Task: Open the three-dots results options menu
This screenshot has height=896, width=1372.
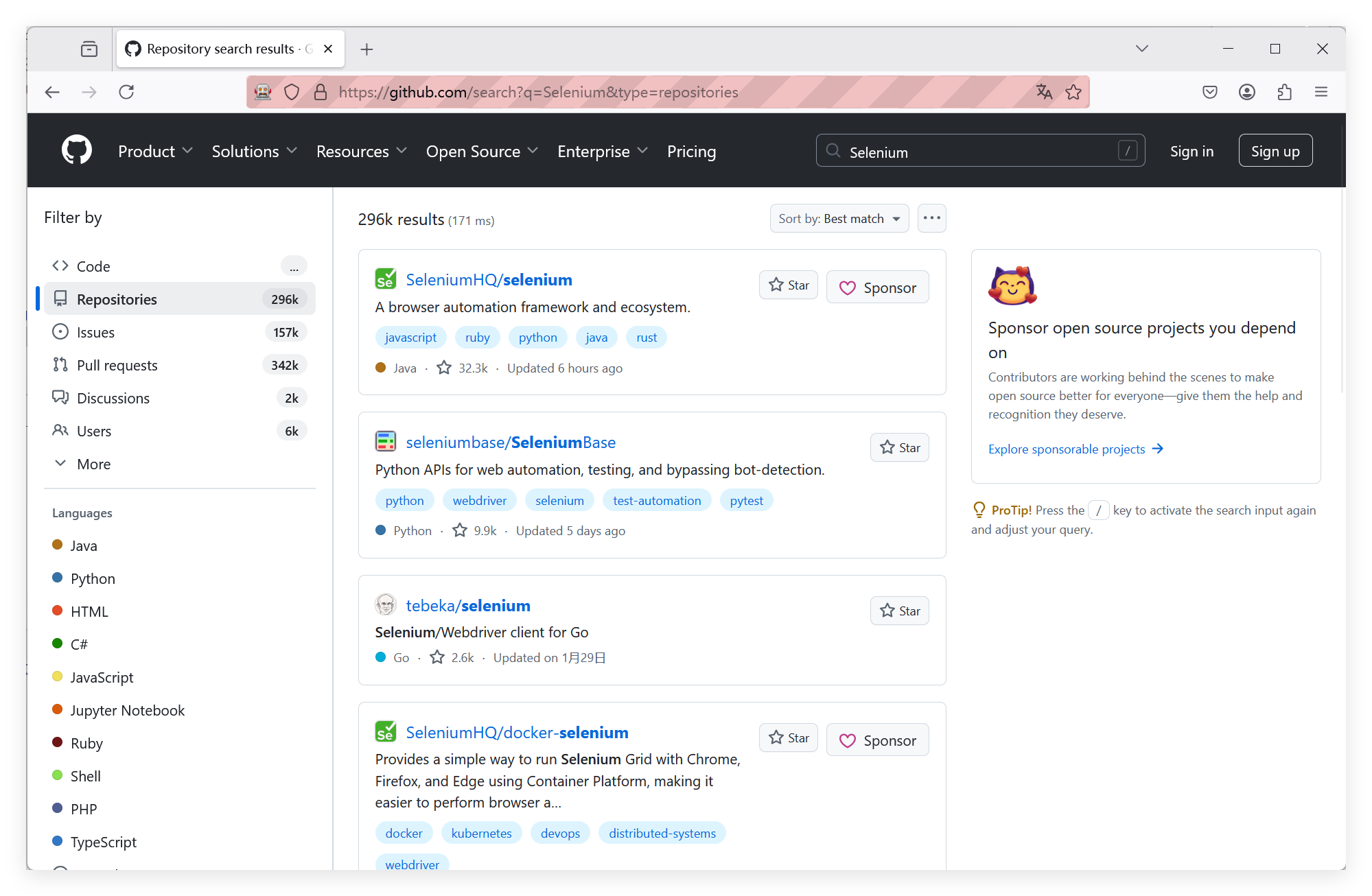Action: (x=931, y=218)
